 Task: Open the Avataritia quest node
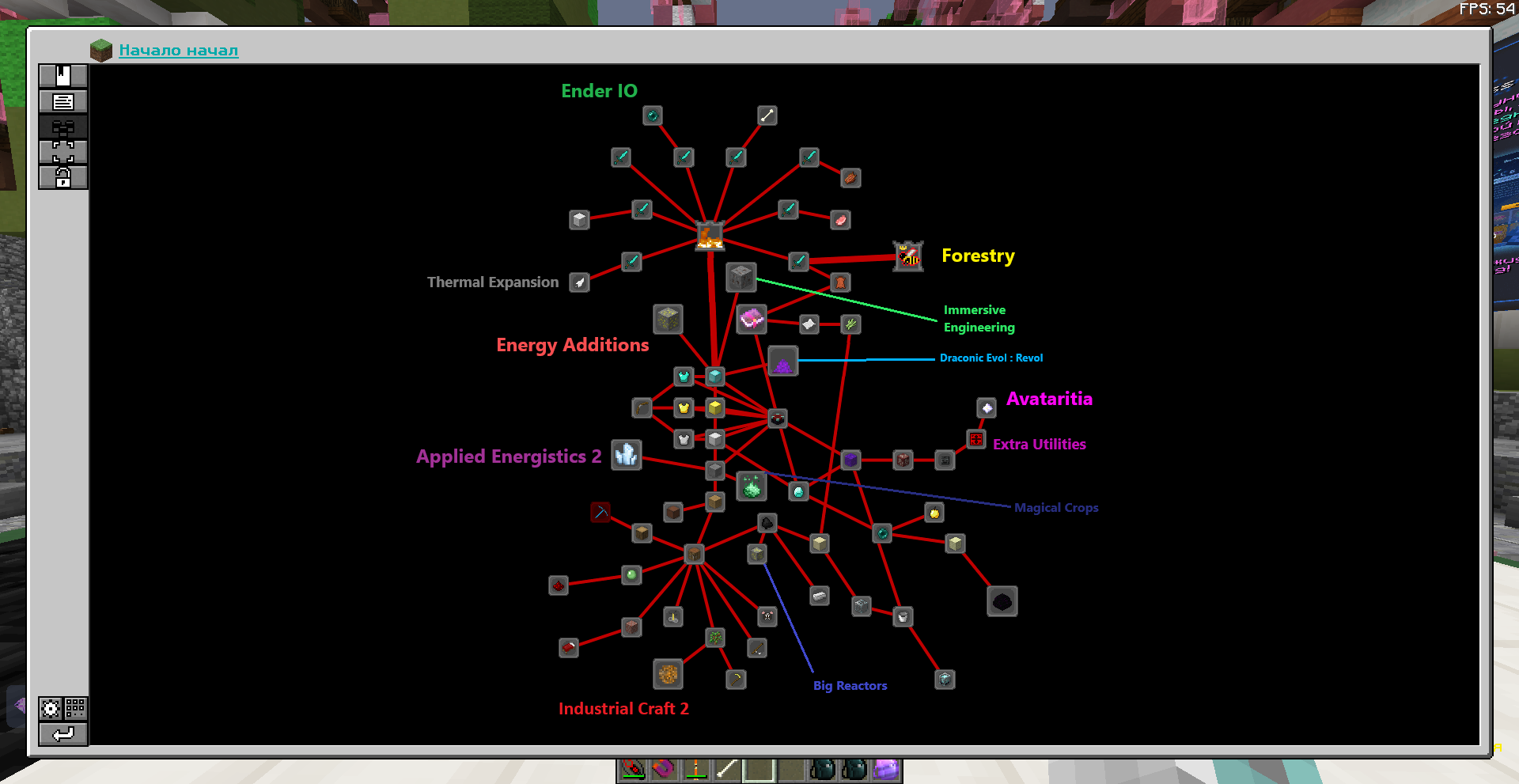(x=987, y=408)
